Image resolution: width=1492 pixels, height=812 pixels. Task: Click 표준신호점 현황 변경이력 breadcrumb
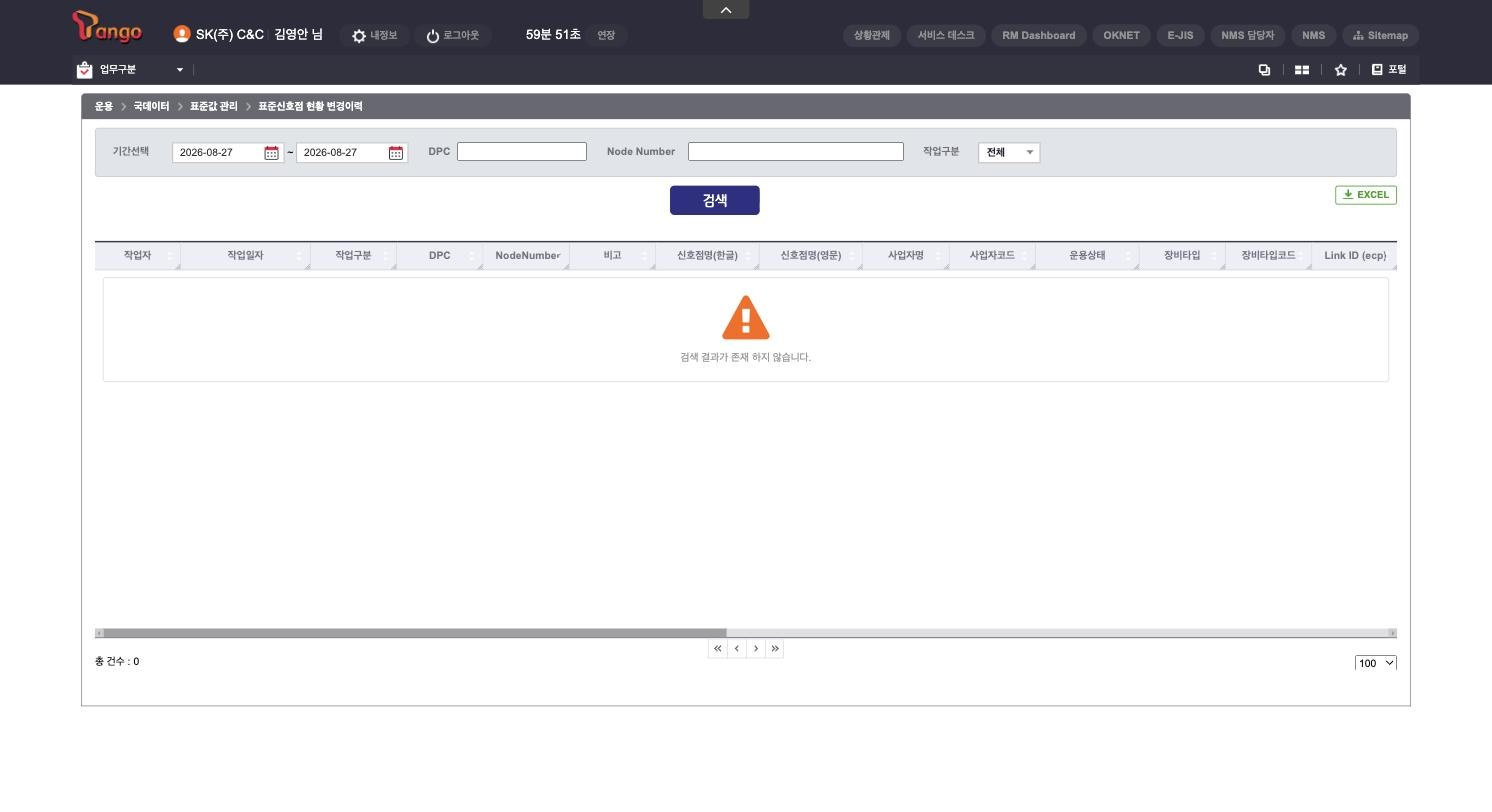(310, 106)
